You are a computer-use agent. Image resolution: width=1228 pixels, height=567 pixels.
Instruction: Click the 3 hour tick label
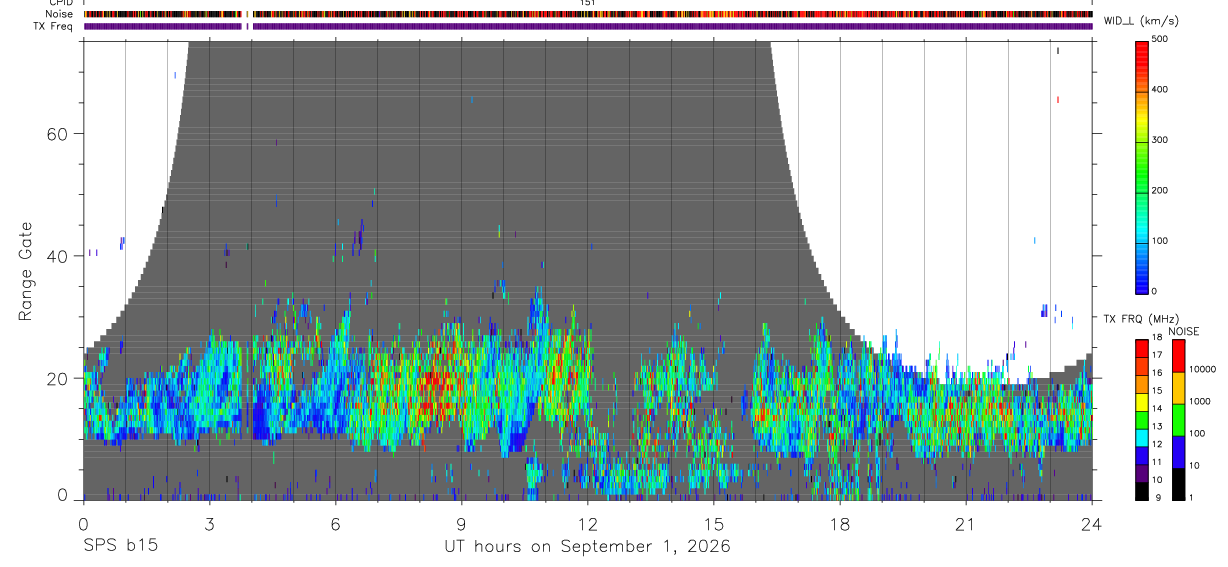[209, 521]
